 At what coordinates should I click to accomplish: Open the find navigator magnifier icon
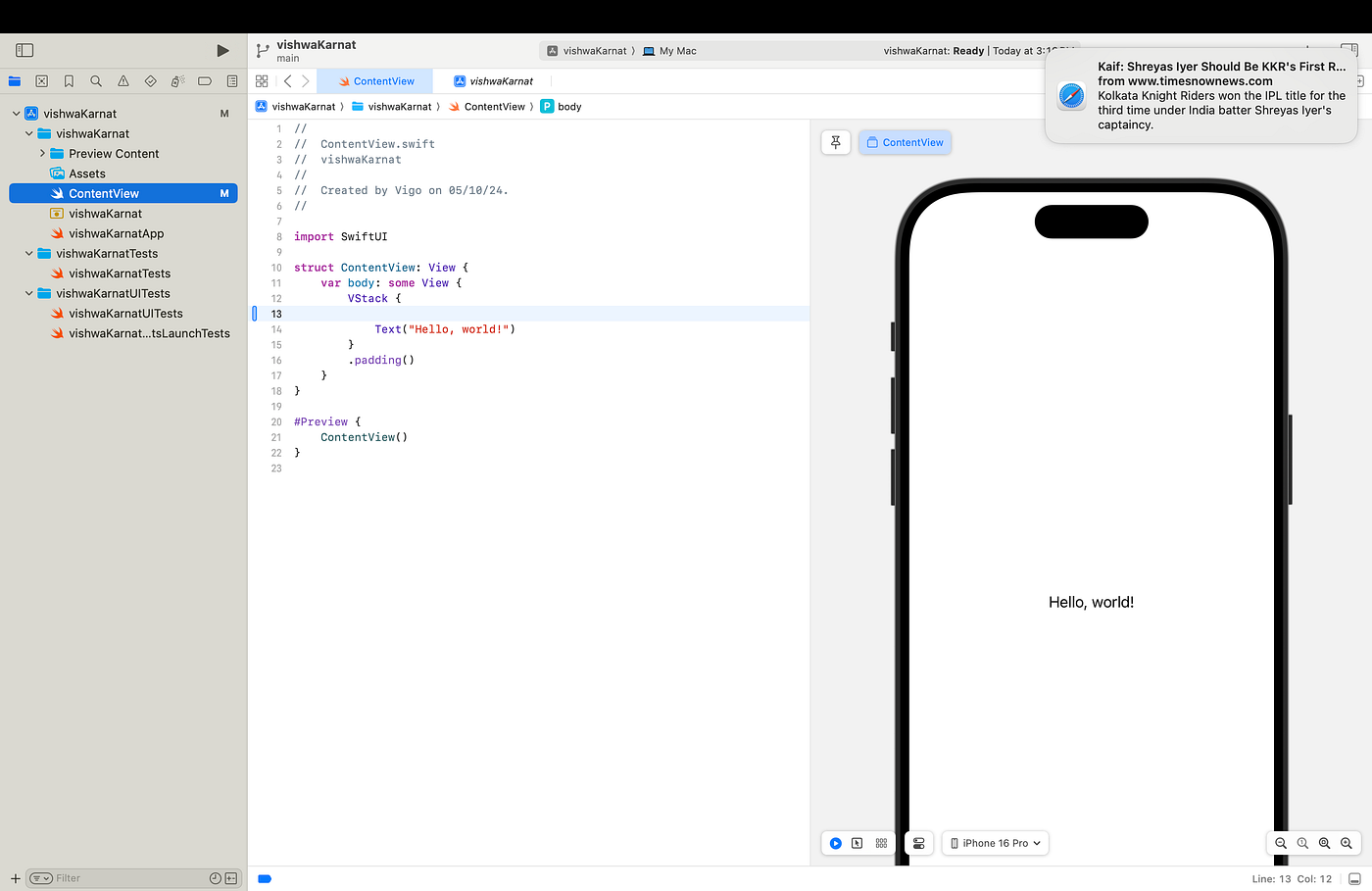[96, 81]
